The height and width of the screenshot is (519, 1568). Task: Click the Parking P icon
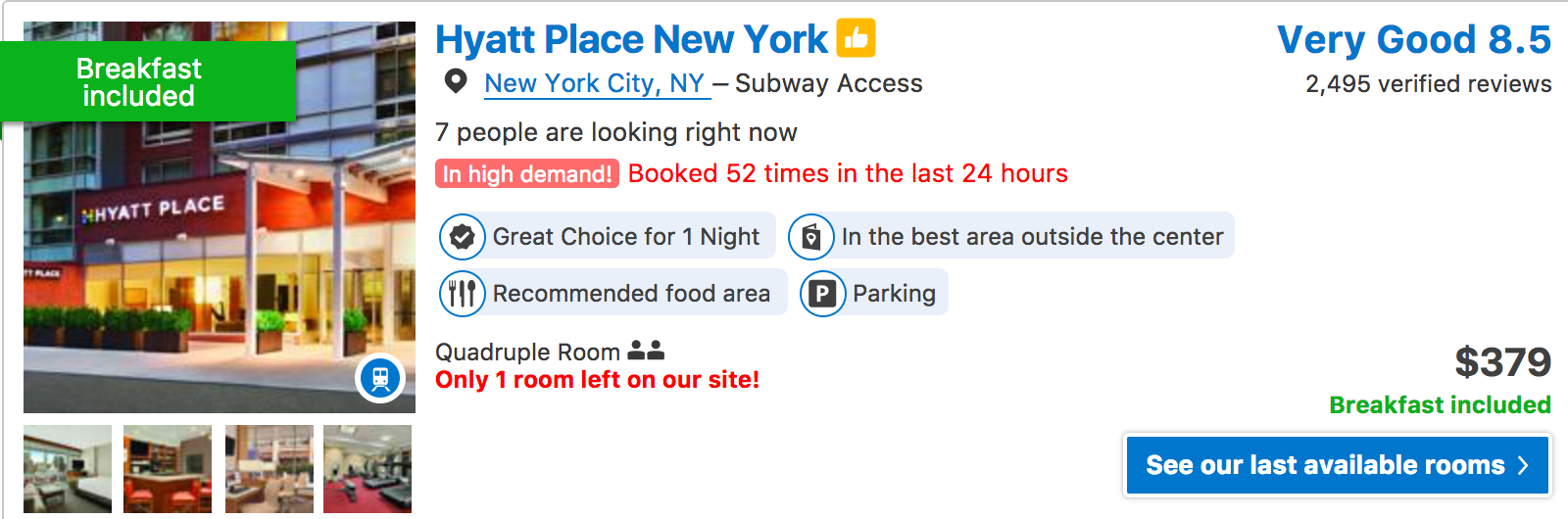tap(823, 293)
